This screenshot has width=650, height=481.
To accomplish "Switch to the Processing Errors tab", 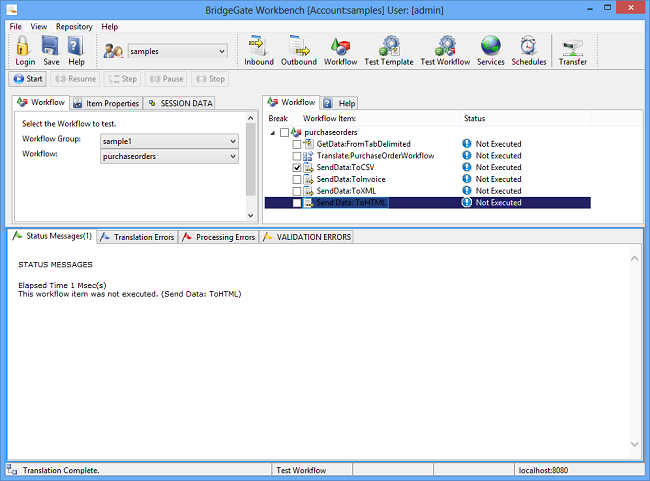I will [x=219, y=237].
